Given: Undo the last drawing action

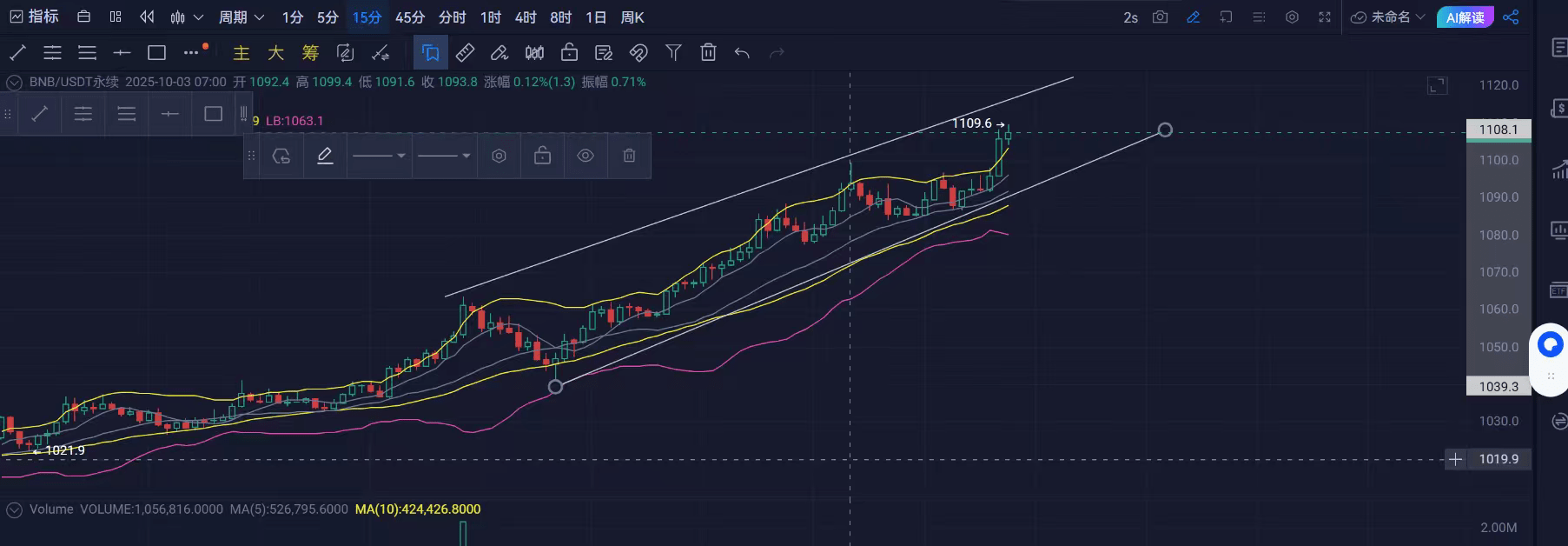Looking at the screenshot, I should tap(742, 53).
